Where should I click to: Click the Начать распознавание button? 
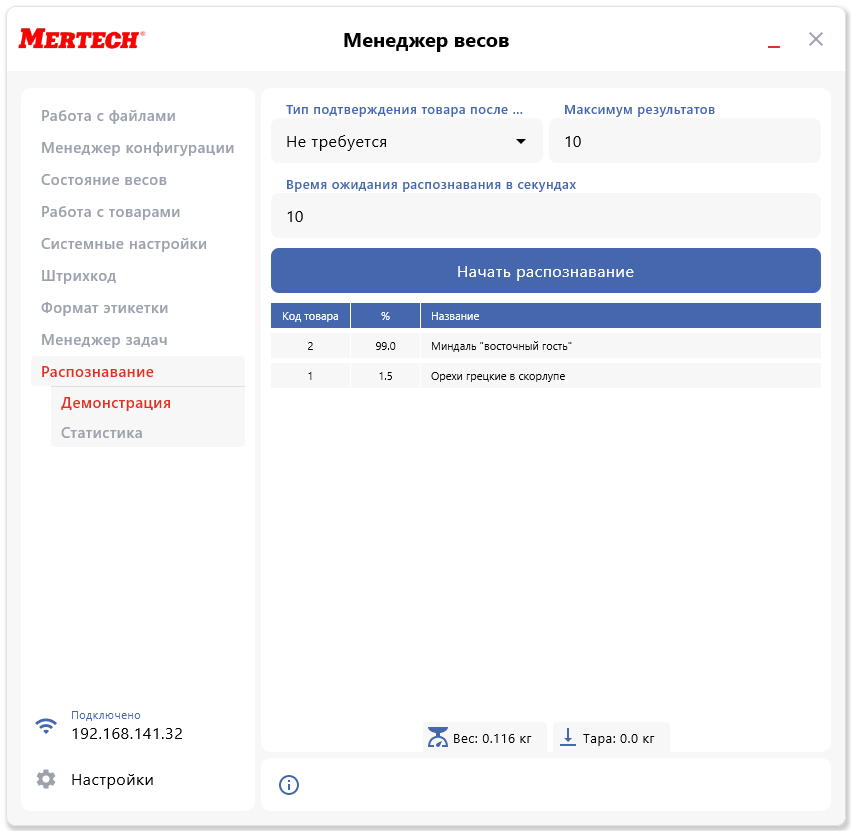tap(545, 271)
